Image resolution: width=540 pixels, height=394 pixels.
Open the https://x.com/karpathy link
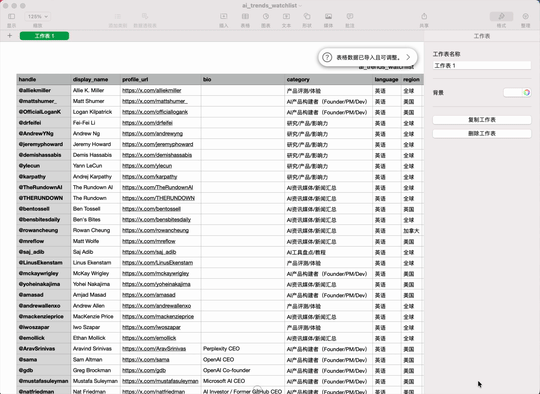(149, 177)
